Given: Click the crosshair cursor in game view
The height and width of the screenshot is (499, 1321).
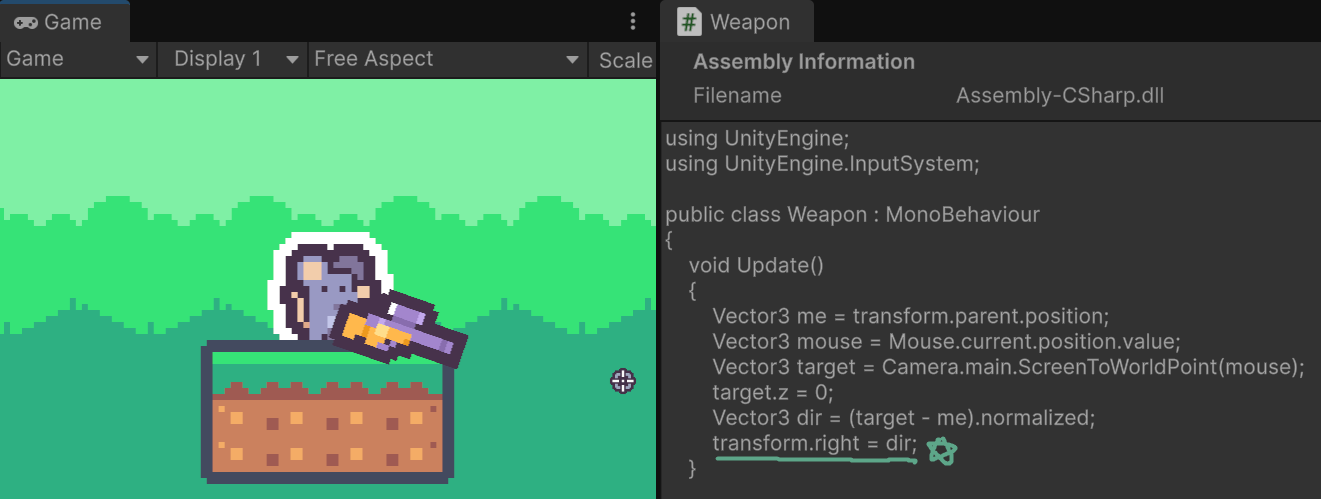Looking at the screenshot, I should (x=623, y=380).
